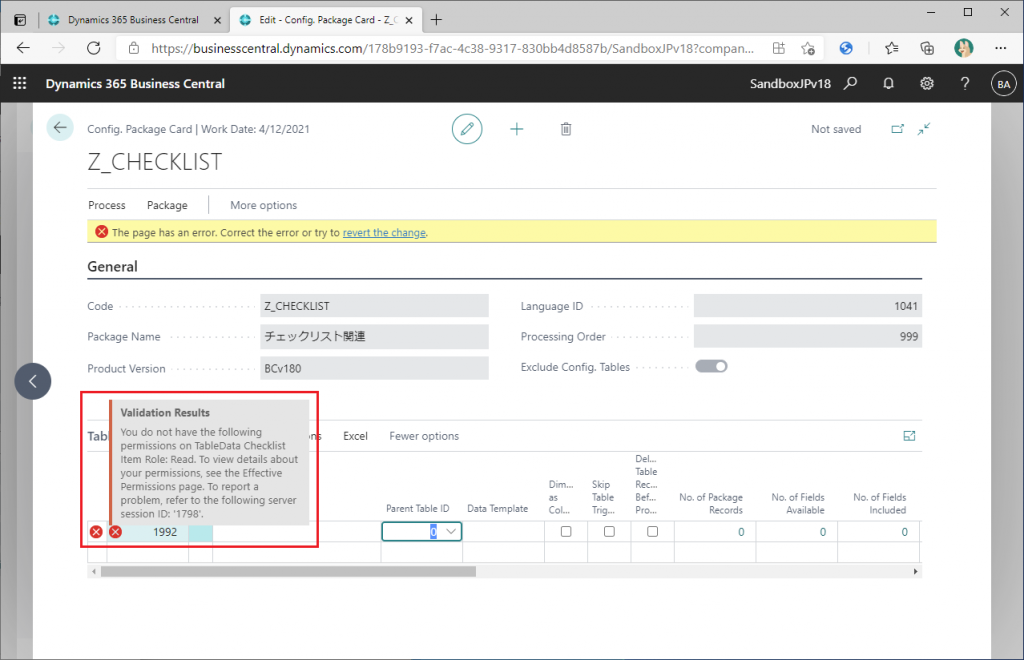Click the revert the change link
The height and width of the screenshot is (660, 1024).
click(x=384, y=232)
